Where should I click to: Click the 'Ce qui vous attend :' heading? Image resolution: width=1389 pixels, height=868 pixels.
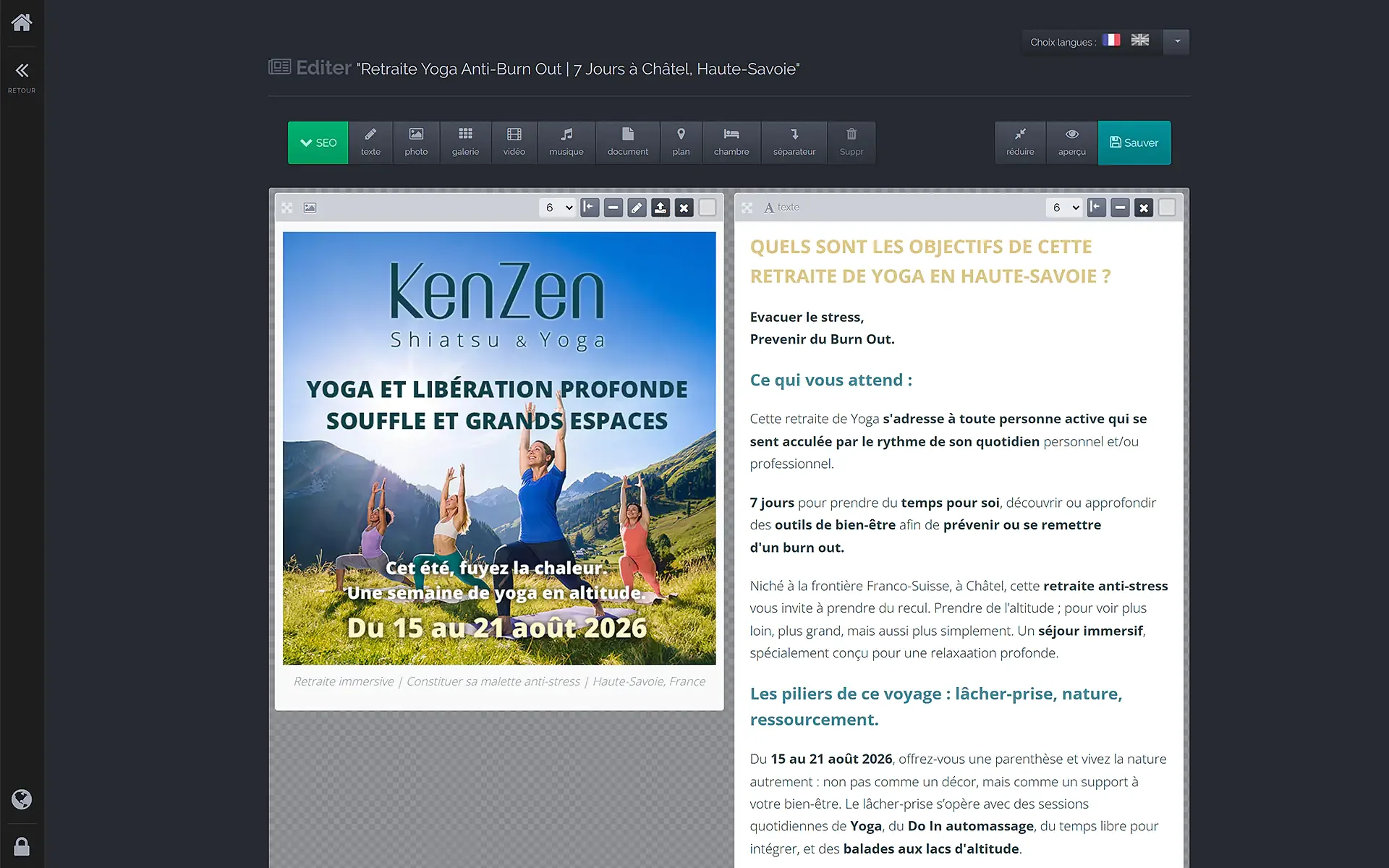pyautogui.click(x=831, y=380)
